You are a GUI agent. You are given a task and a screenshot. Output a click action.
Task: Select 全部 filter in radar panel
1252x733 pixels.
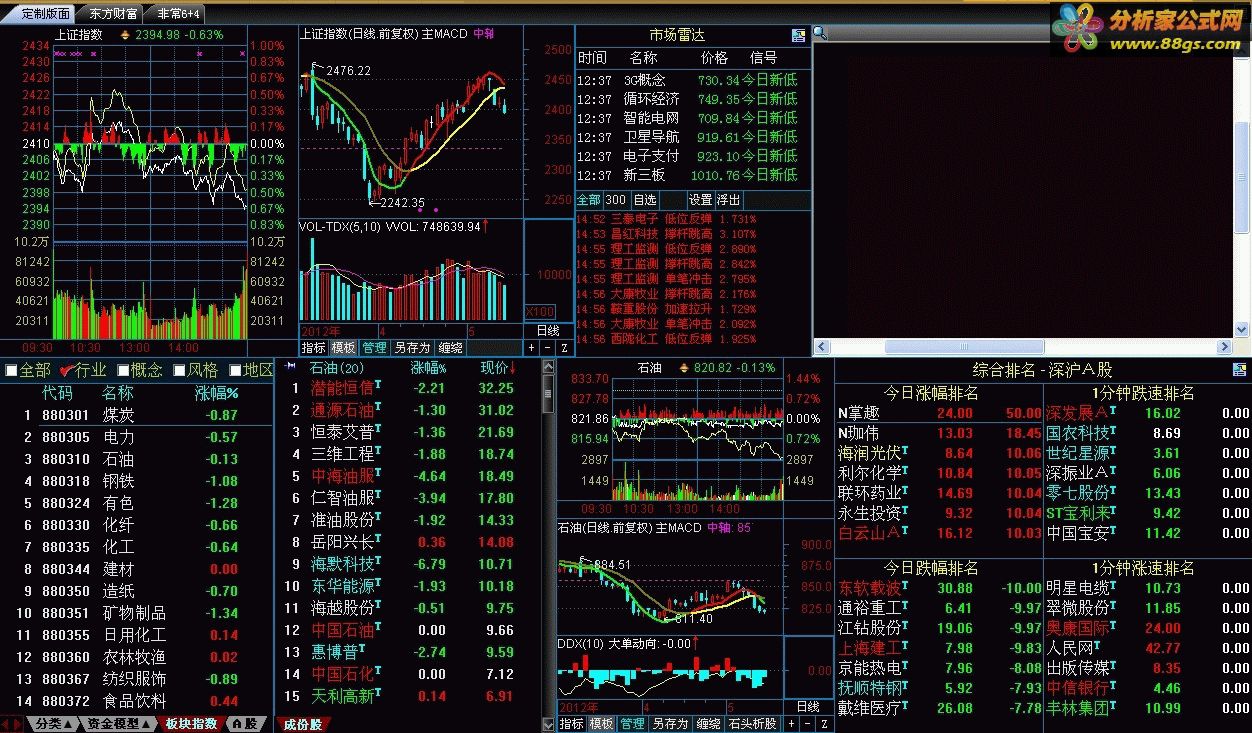click(x=589, y=200)
